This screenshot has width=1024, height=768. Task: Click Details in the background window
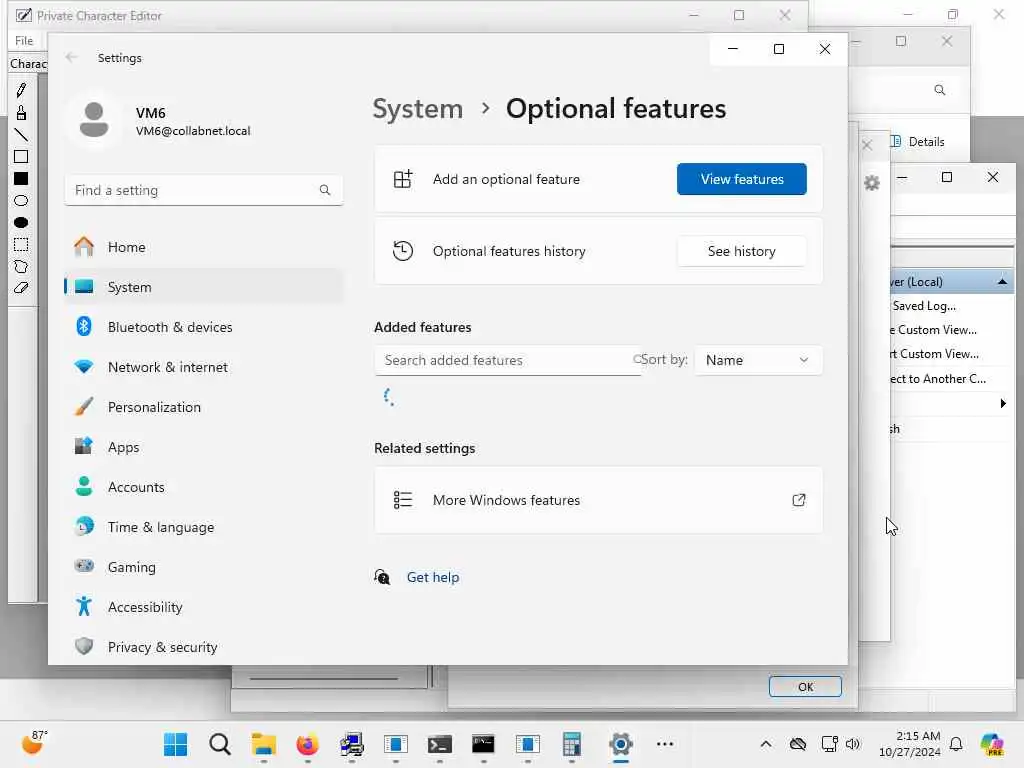[x=918, y=142]
